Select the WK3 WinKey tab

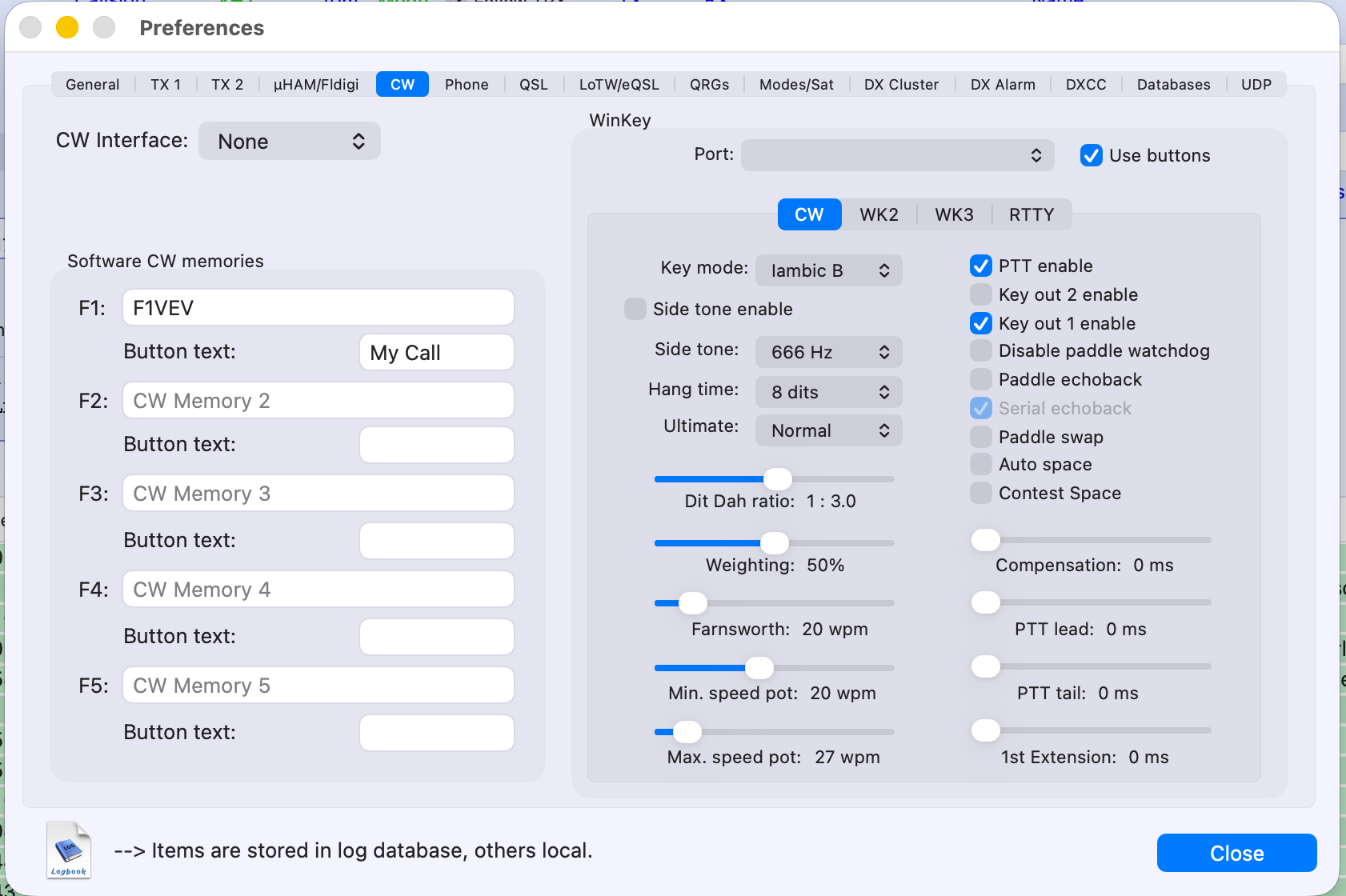coord(954,214)
